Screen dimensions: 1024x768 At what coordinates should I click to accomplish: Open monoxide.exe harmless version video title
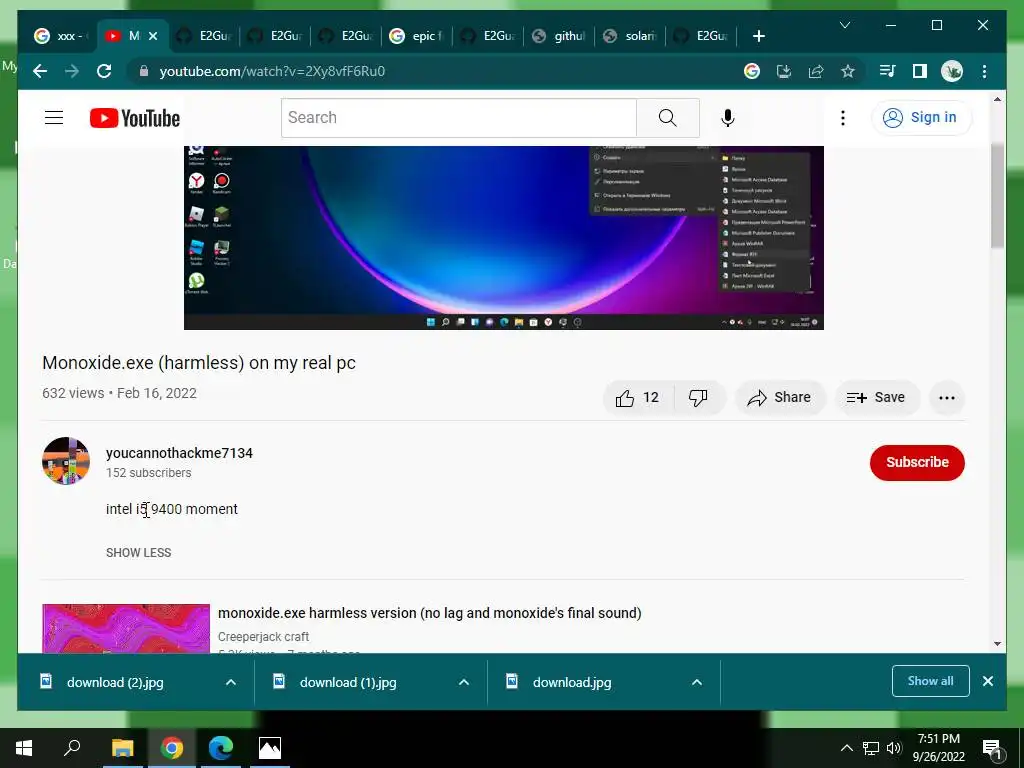point(430,613)
